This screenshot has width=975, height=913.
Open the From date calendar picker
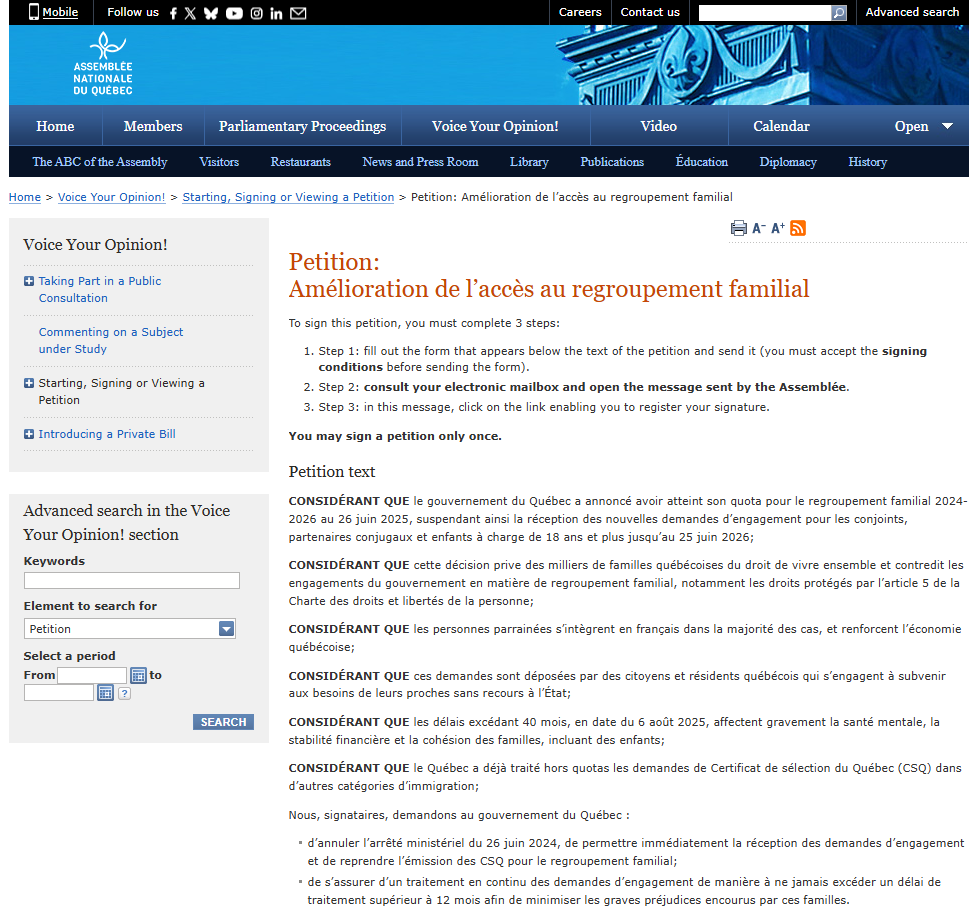click(138, 676)
